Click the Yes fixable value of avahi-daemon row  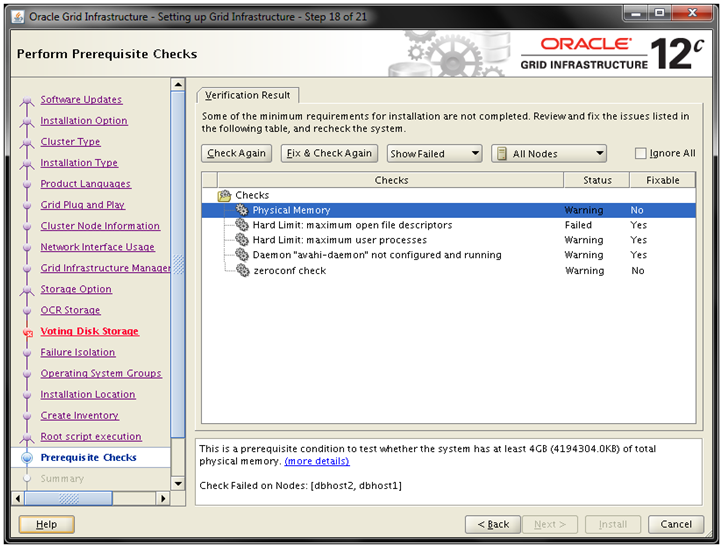click(639, 255)
